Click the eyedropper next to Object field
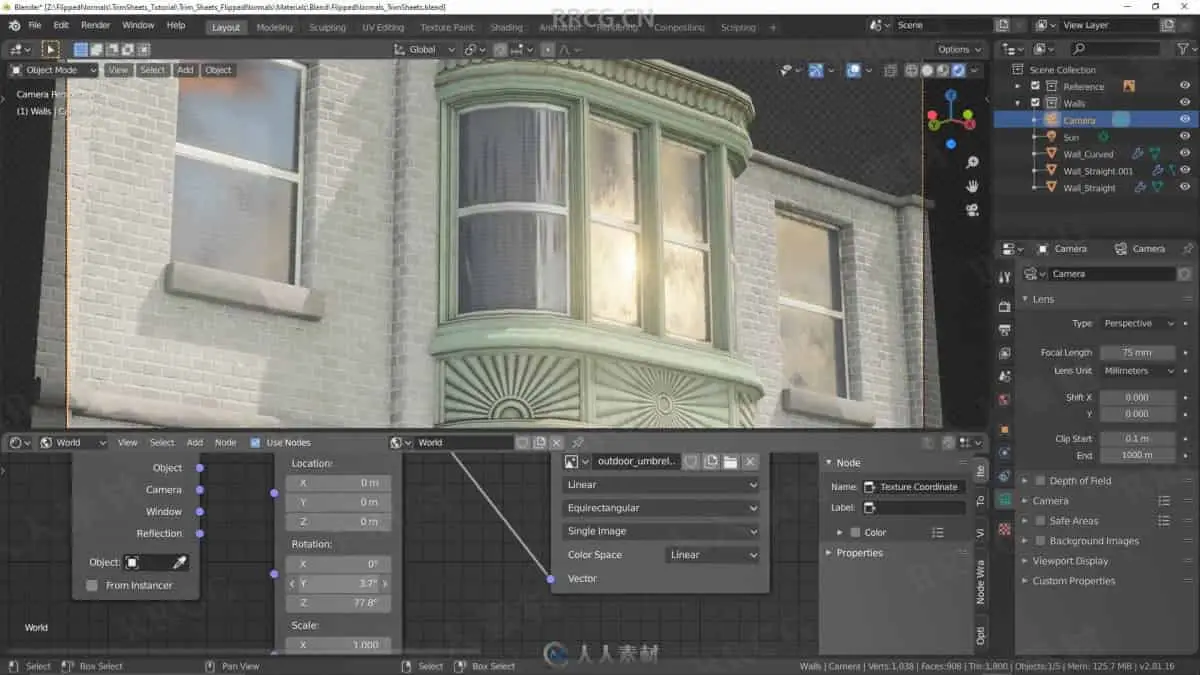1200x675 pixels. pyautogui.click(x=179, y=562)
